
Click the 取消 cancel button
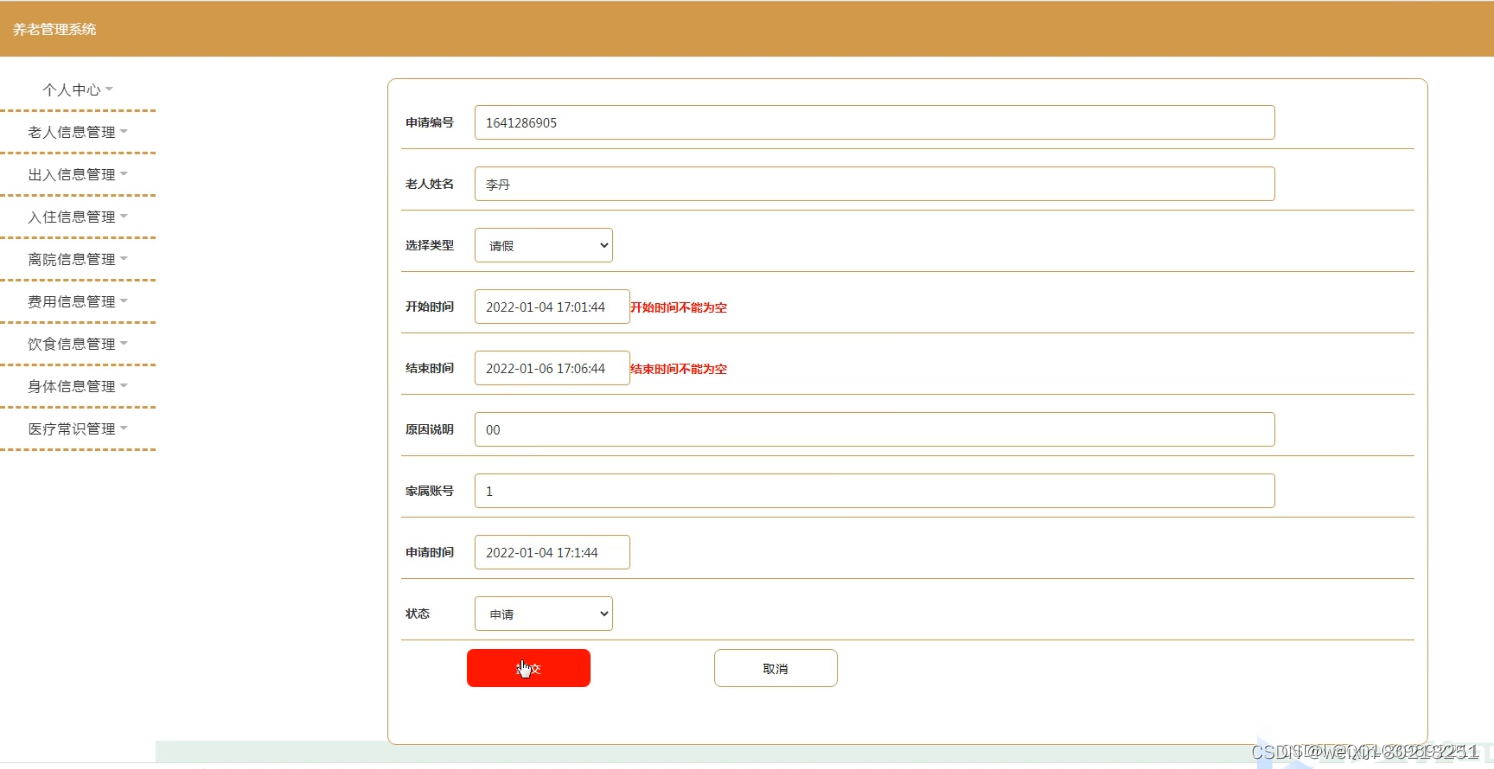point(775,667)
